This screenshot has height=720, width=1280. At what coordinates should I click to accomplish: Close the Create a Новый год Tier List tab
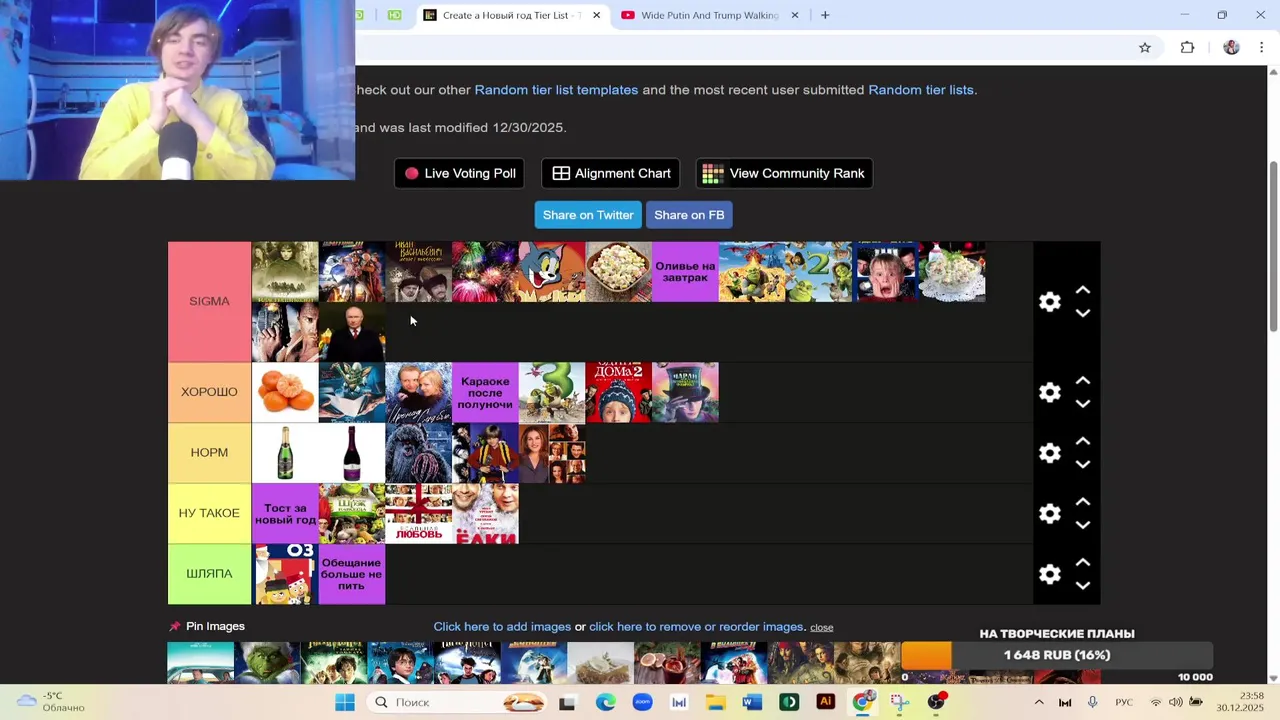(x=596, y=15)
